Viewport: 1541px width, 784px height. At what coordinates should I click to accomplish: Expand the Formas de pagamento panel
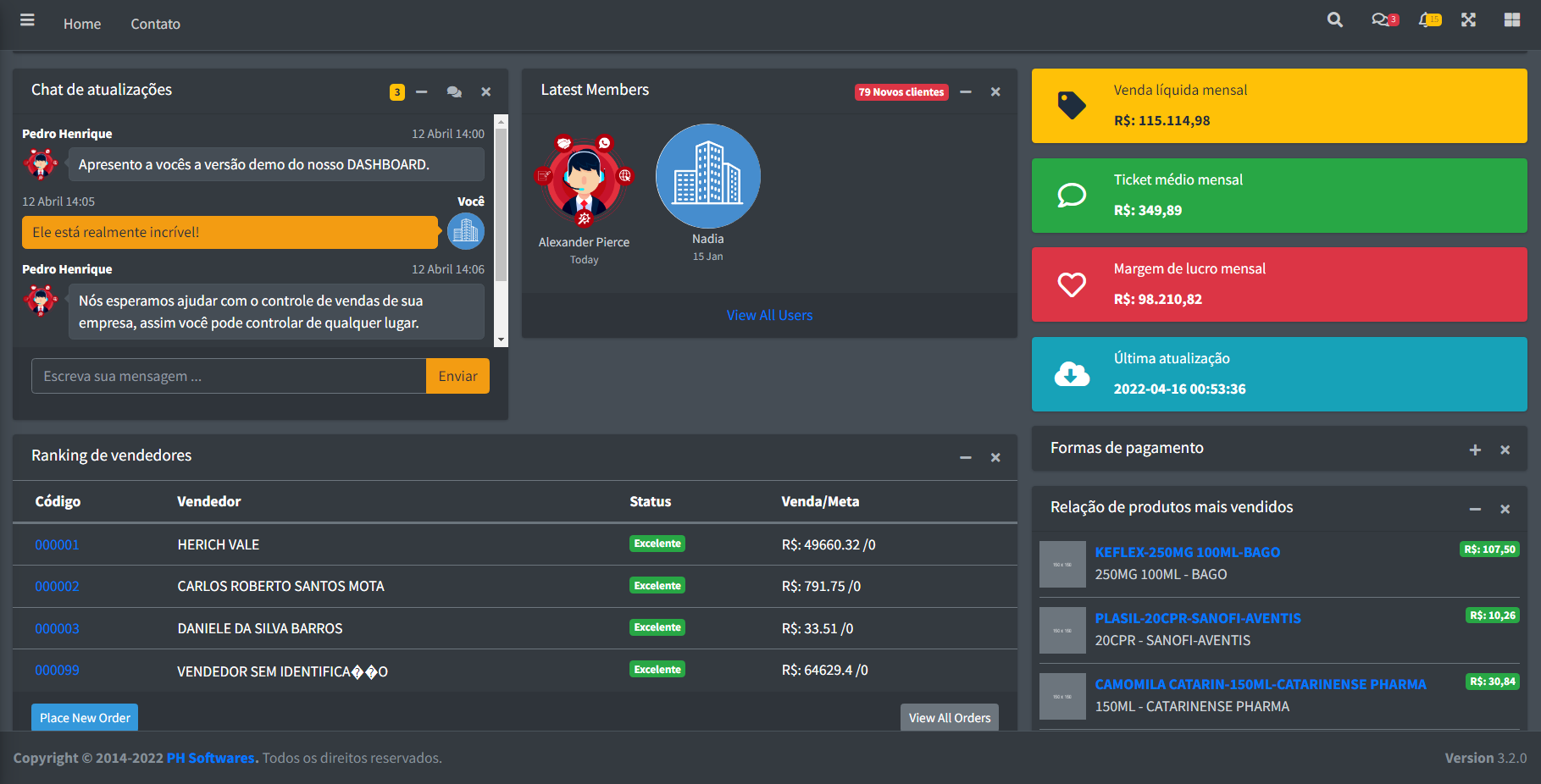[1475, 450]
